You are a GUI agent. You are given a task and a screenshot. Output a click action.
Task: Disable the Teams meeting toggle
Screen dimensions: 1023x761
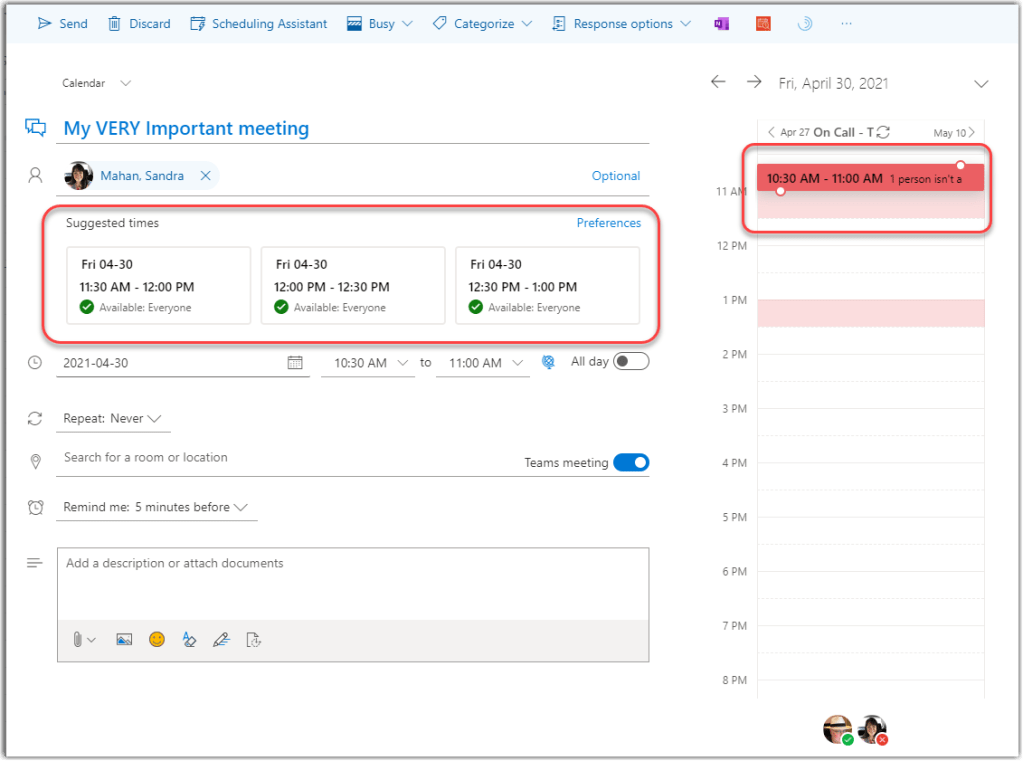click(x=631, y=462)
